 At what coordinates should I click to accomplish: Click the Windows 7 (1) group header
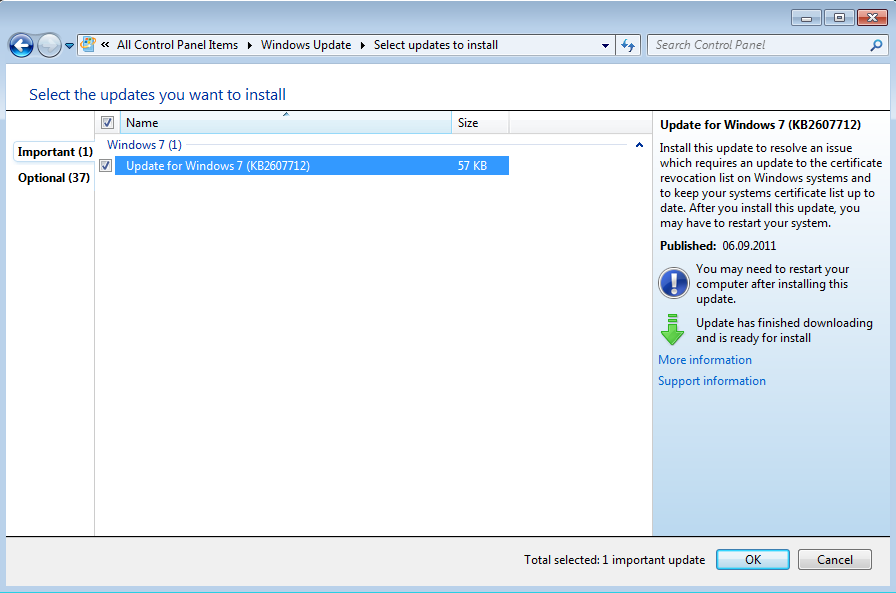click(x=144, y=145)
